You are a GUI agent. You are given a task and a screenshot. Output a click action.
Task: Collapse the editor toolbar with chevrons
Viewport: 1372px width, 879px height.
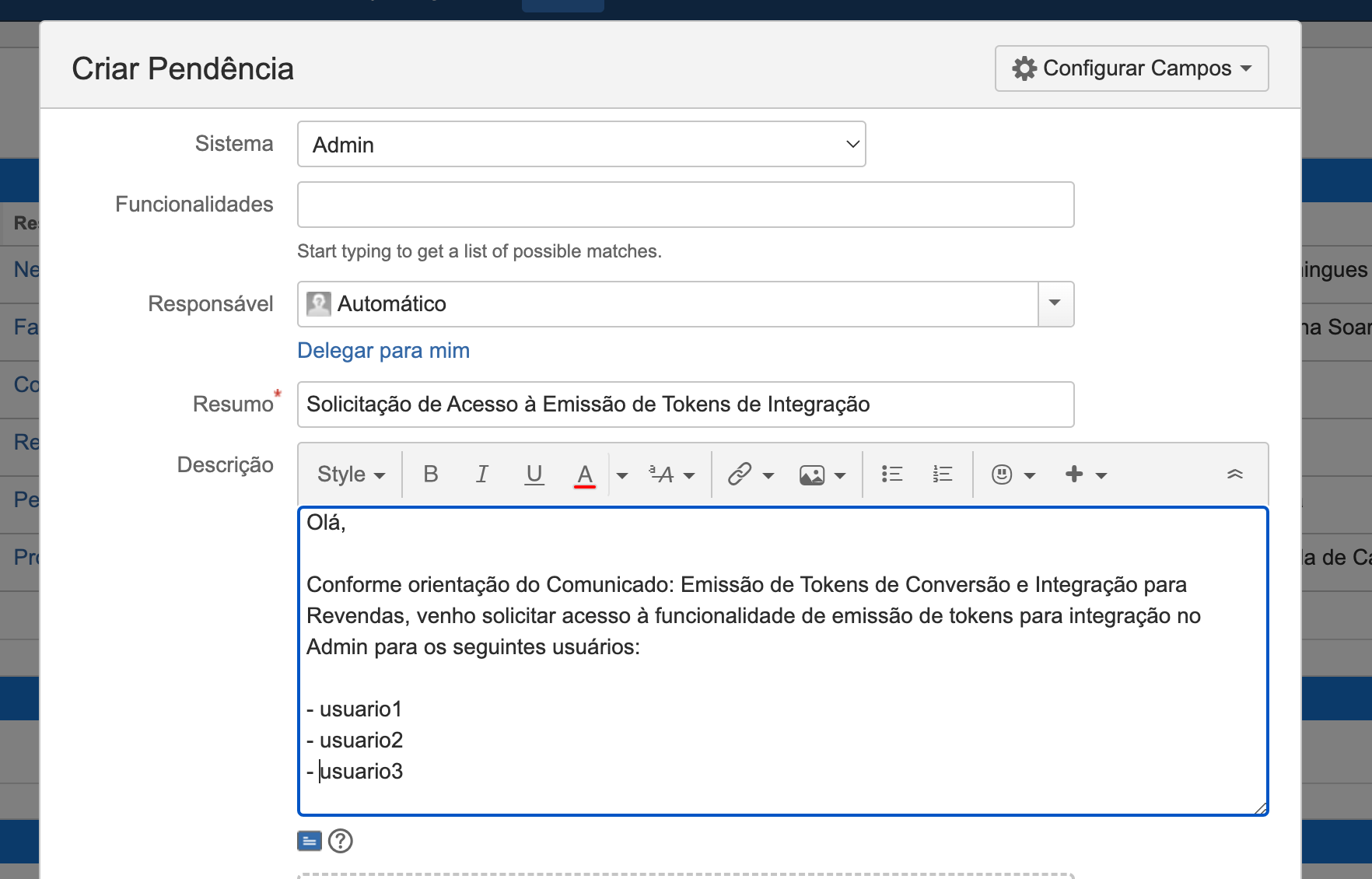(x=1235, y=474)
